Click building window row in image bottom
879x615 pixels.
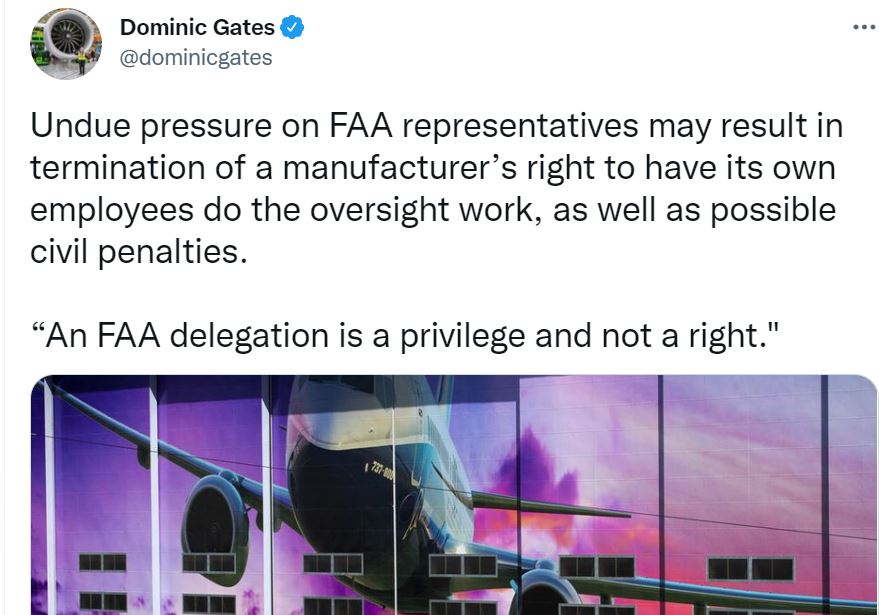point(436,565)
